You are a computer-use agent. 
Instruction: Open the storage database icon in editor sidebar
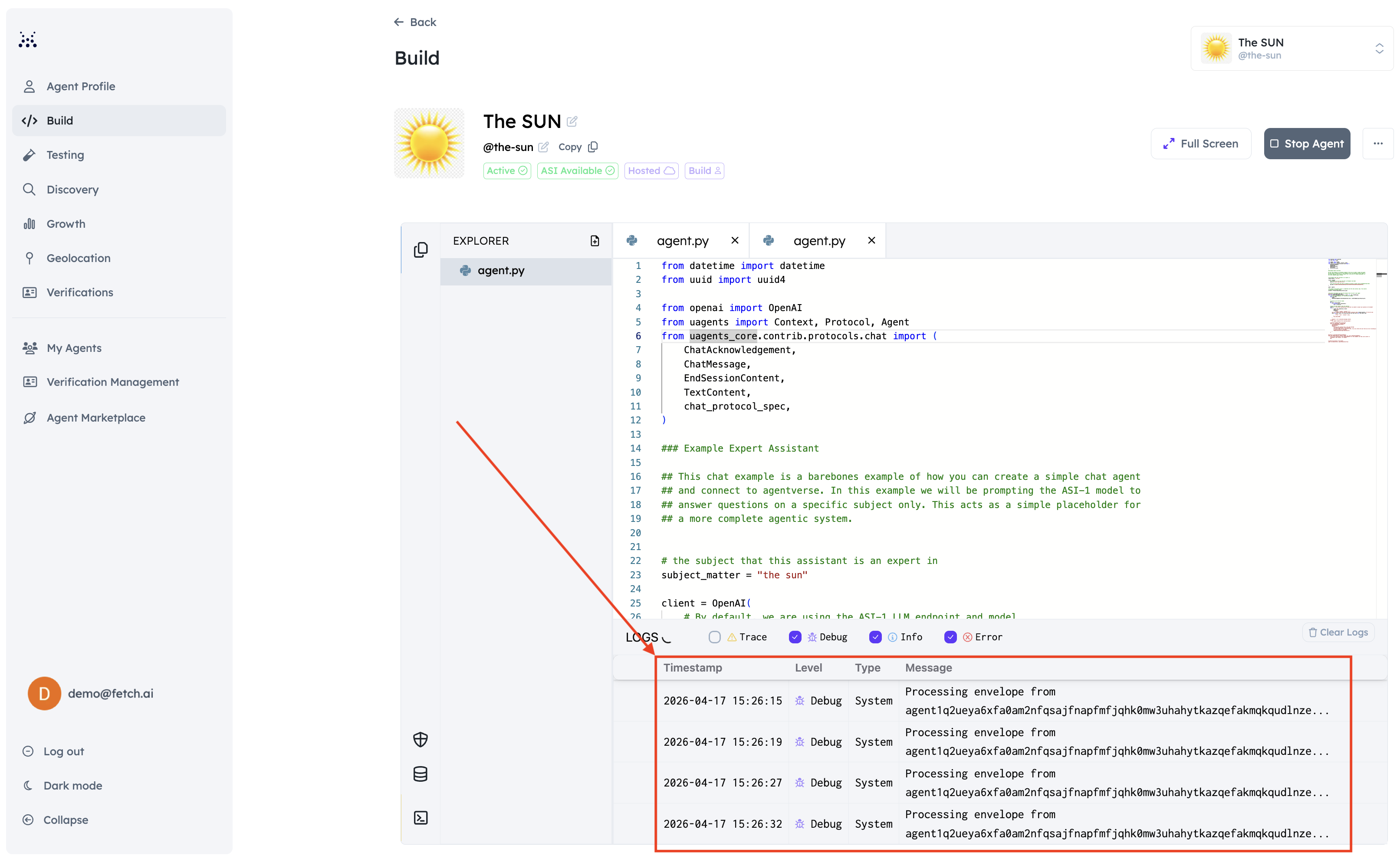(420, 774)
